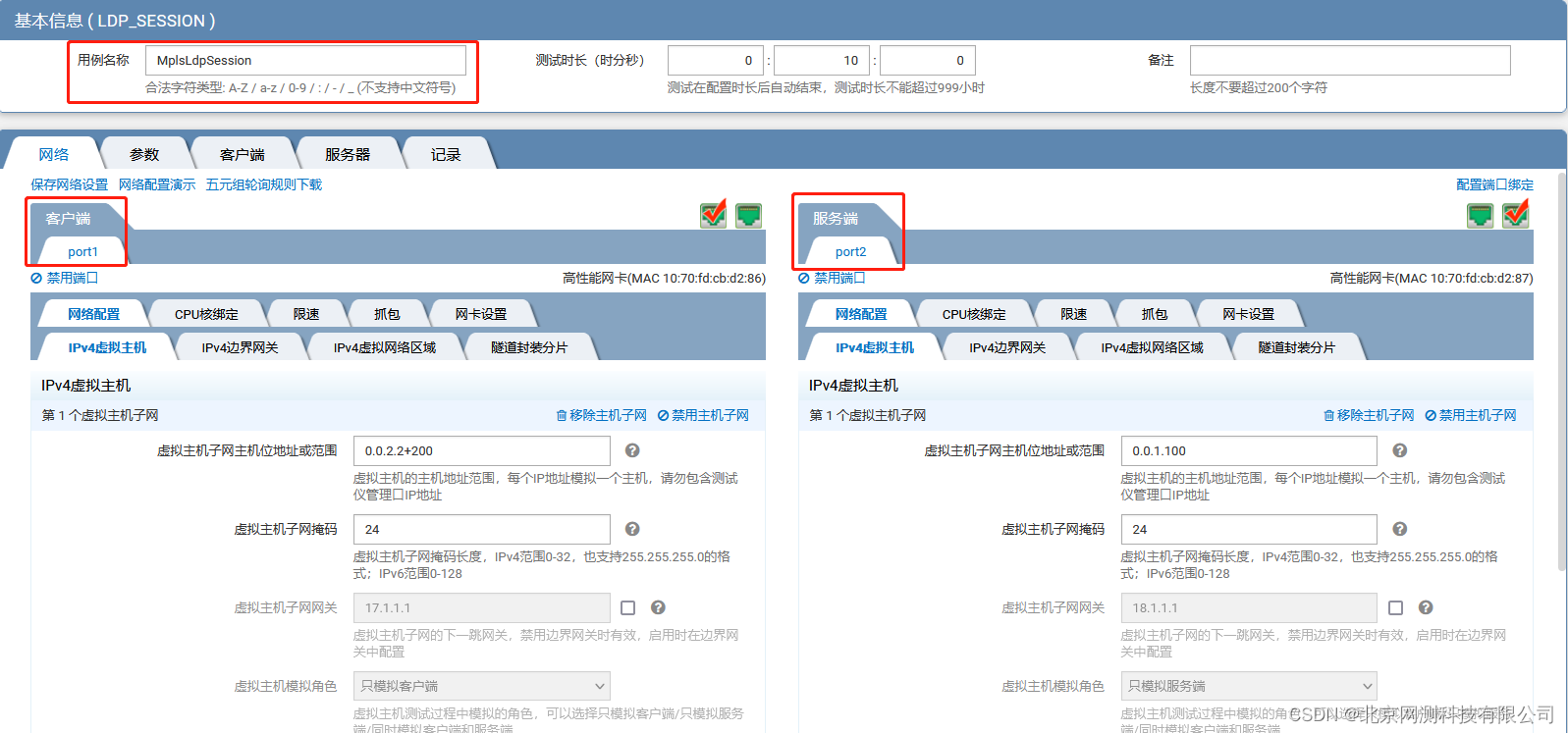
Task: Switch to the 服务器 main tab
Action: [x=348, y=154]
